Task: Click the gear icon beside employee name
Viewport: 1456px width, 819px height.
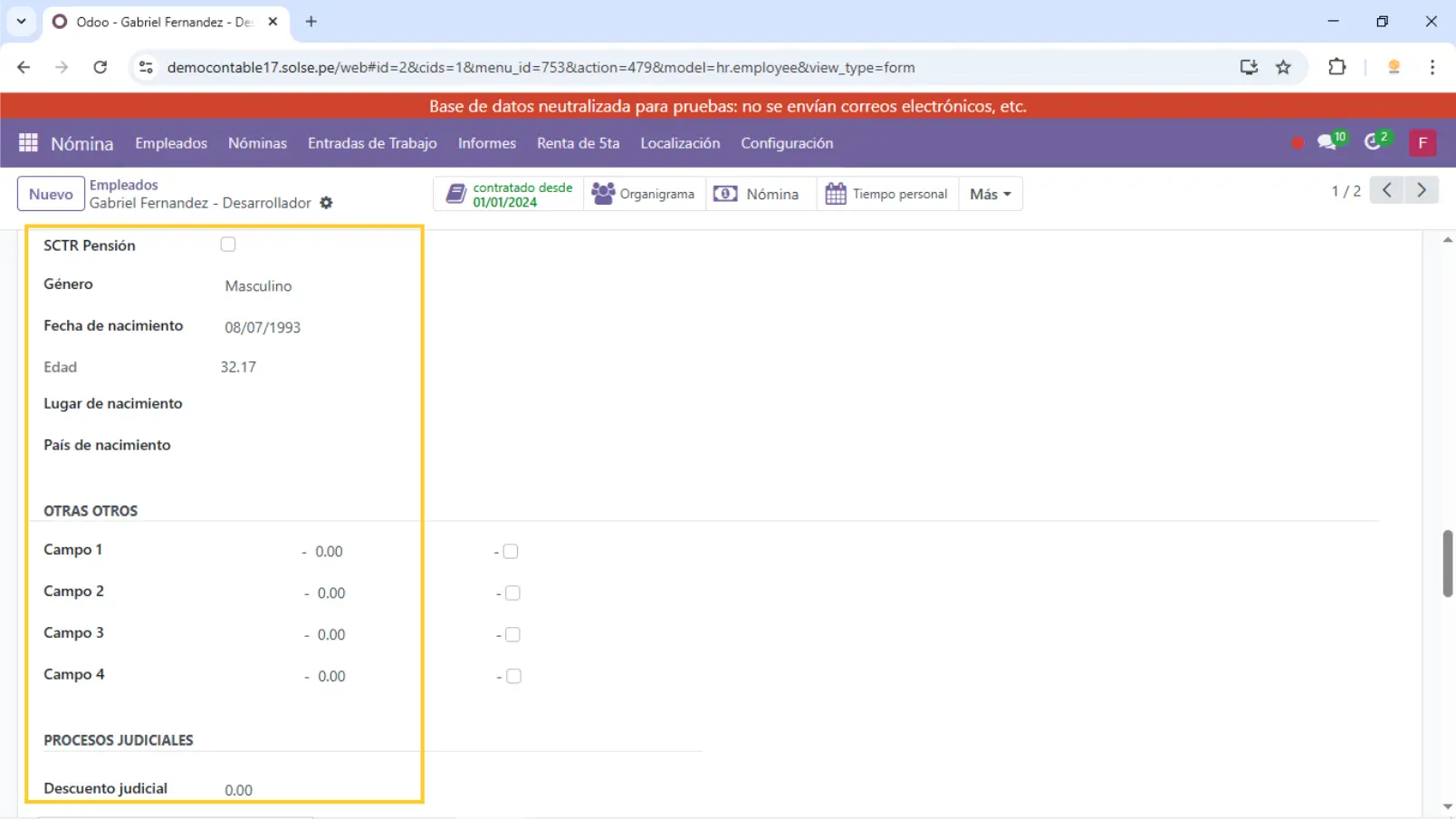Action: (x=326, y=203)
